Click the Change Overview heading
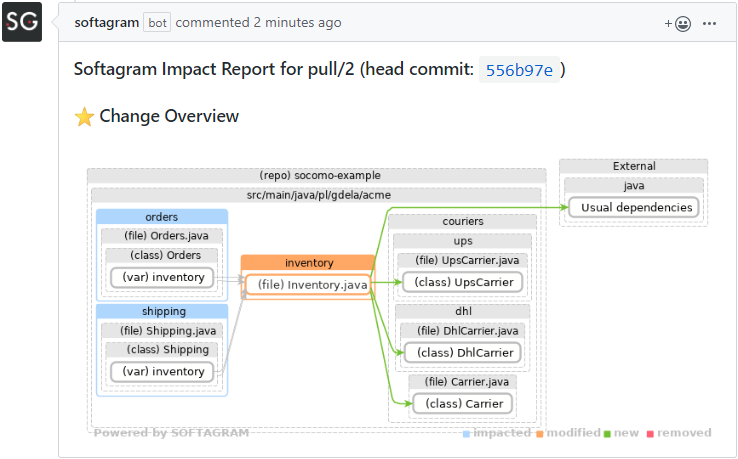 (x=169, y=116)
